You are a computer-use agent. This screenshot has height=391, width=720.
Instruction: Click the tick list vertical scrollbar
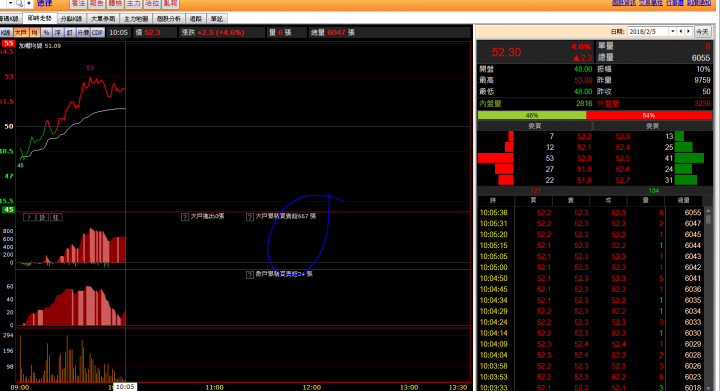tap(709, 298)
